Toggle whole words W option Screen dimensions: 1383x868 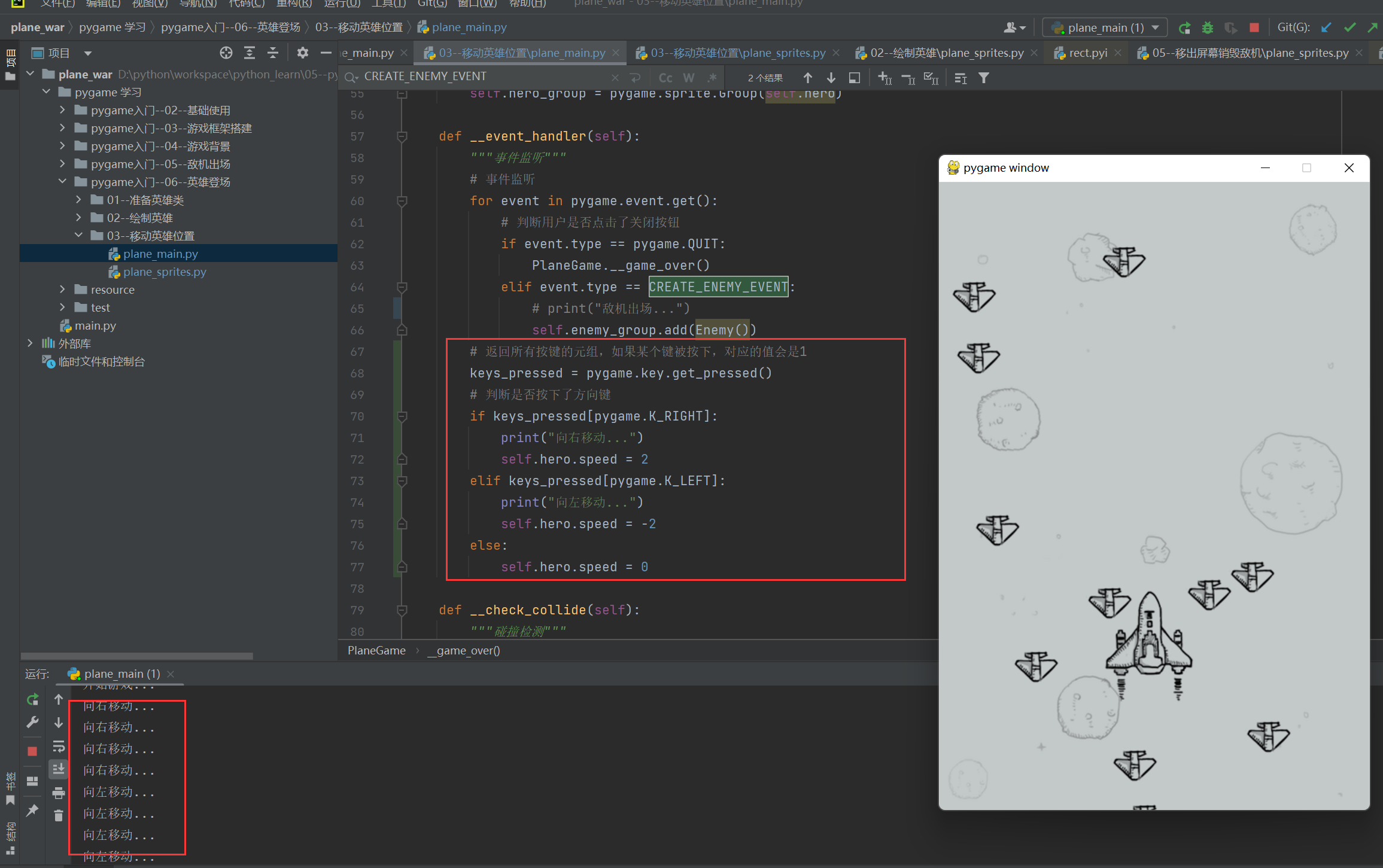(689, 78)
